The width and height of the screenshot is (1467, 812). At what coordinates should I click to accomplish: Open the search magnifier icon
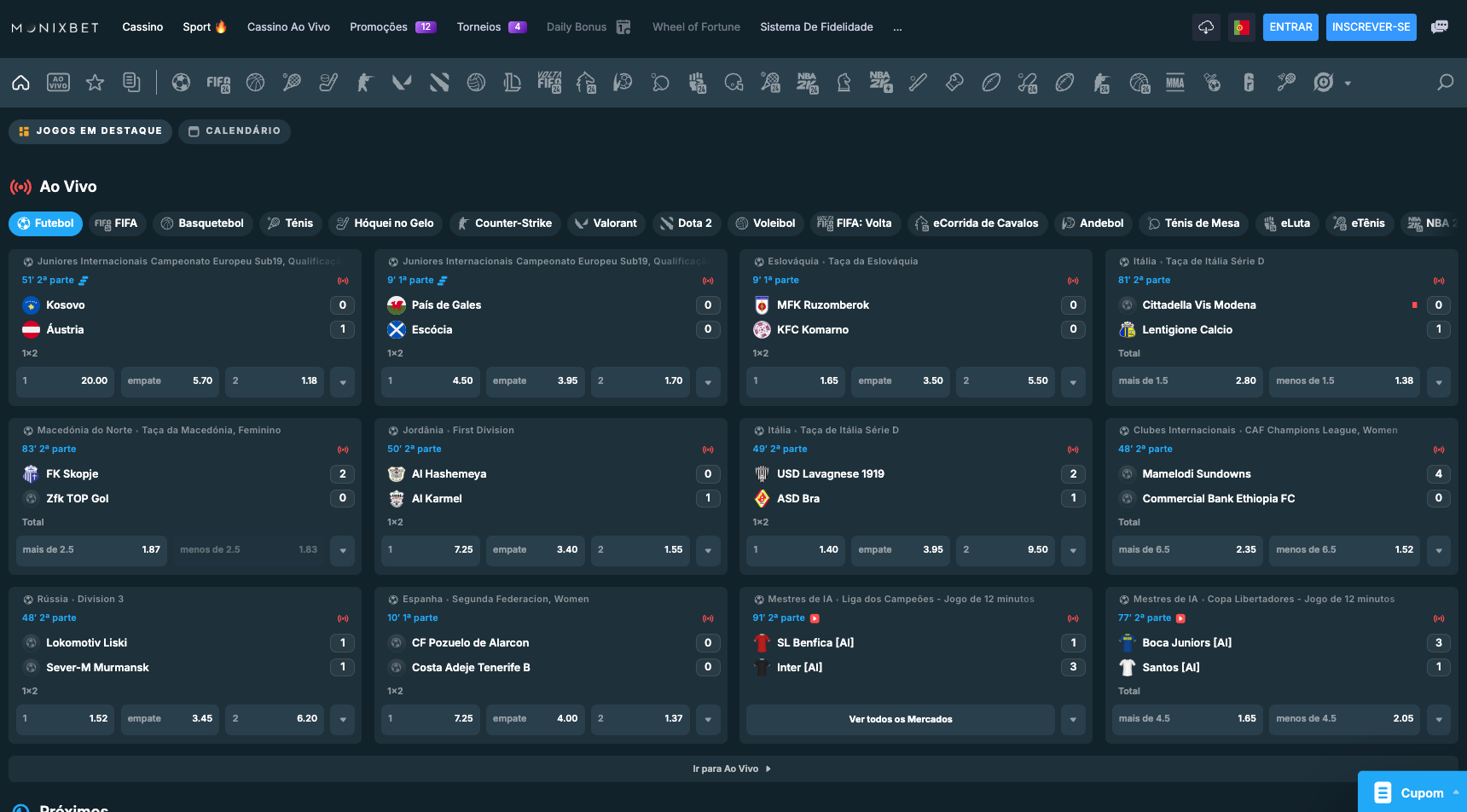(x=1445, y=83)
